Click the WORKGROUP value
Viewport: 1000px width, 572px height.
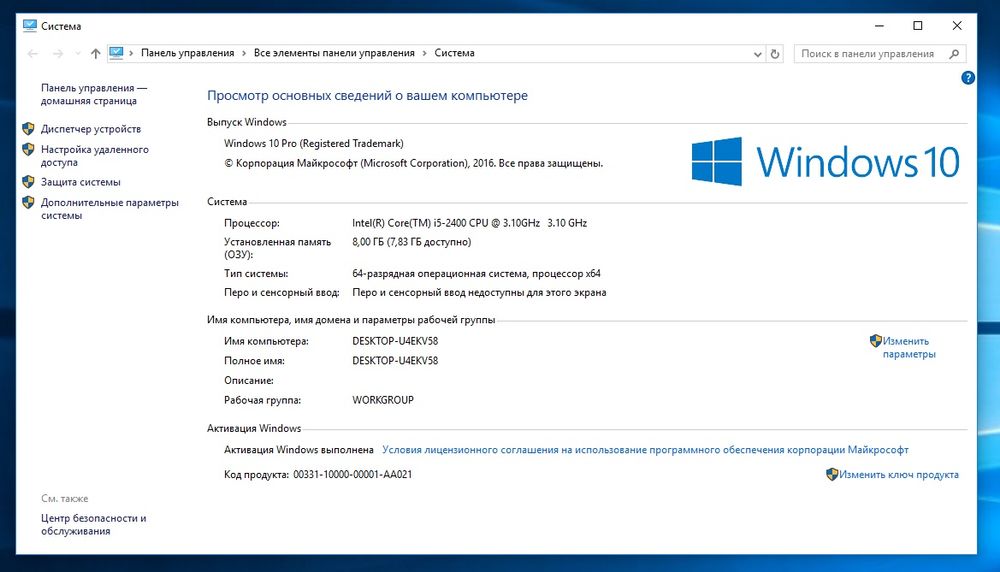click(x=383, y=400)
